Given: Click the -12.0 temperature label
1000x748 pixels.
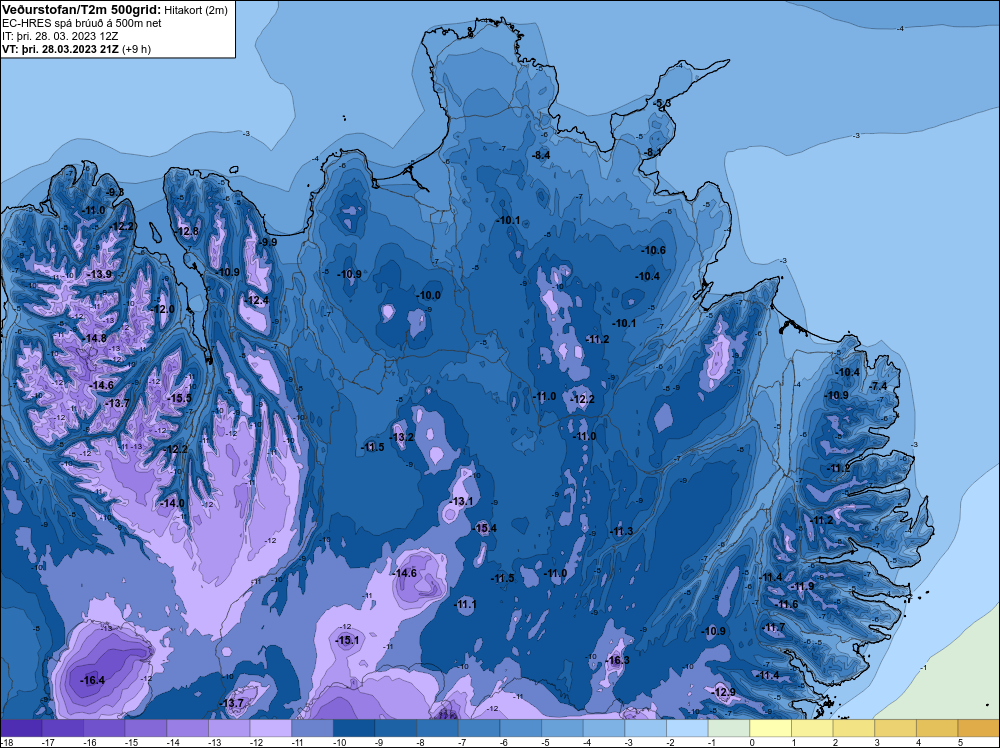Looking at the screenshot, I should pyautogui.click(x=163, y=309).
